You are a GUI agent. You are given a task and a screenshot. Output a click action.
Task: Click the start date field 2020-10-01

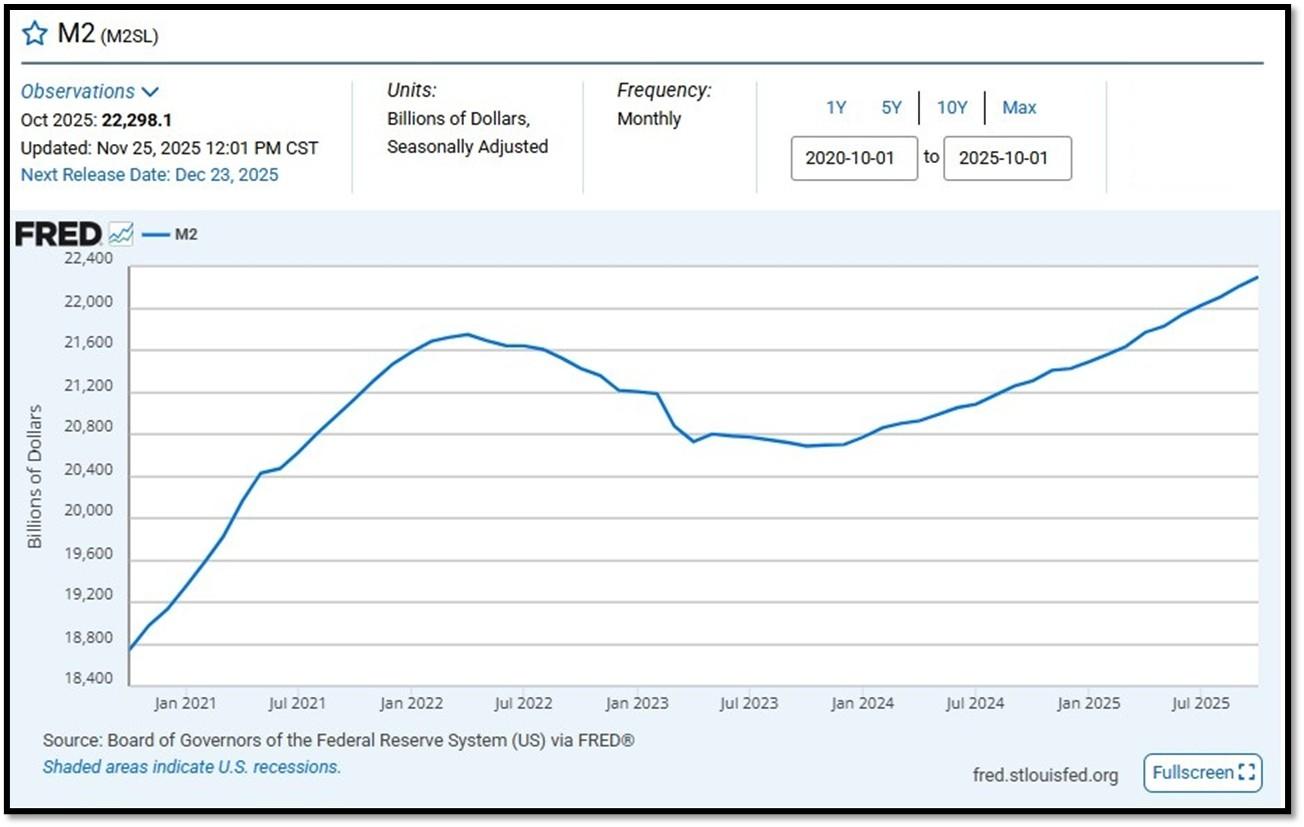click(854, 158)
